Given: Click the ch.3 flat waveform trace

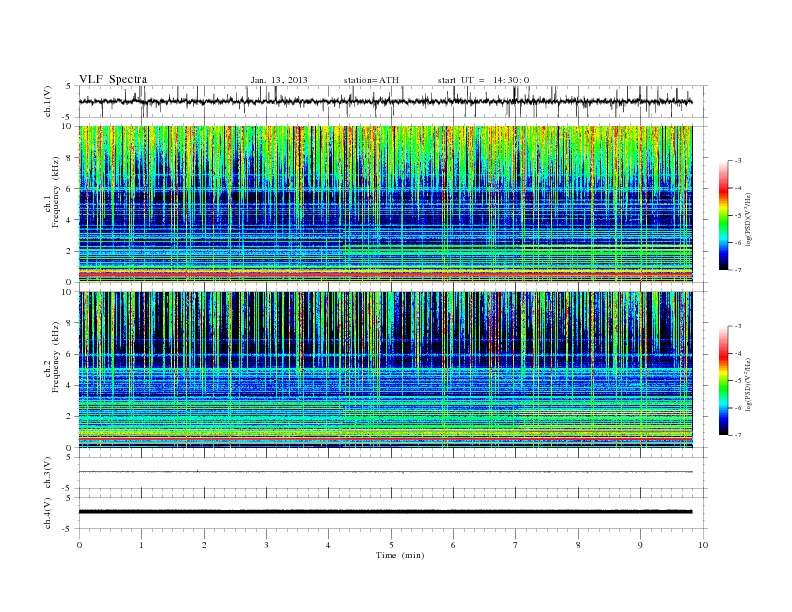Looking at the screenshot, I should pos(385,472).
